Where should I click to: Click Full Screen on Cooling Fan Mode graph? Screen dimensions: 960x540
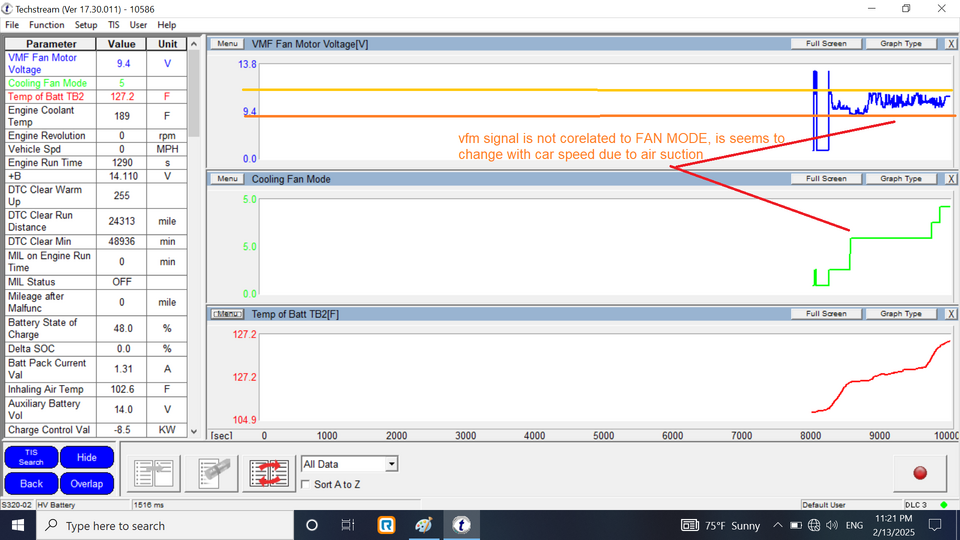point(826,179)
